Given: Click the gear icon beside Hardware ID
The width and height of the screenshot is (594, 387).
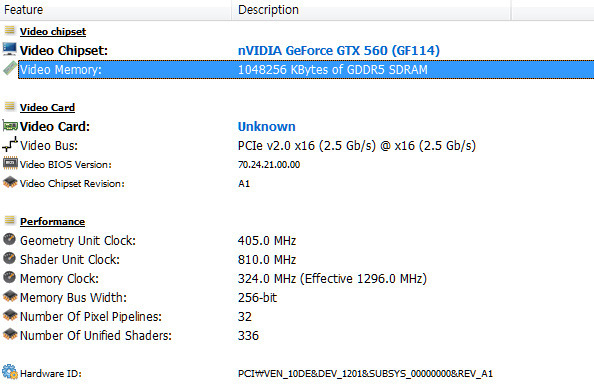Looking at the screenshot, I should [x=10, y=372].
